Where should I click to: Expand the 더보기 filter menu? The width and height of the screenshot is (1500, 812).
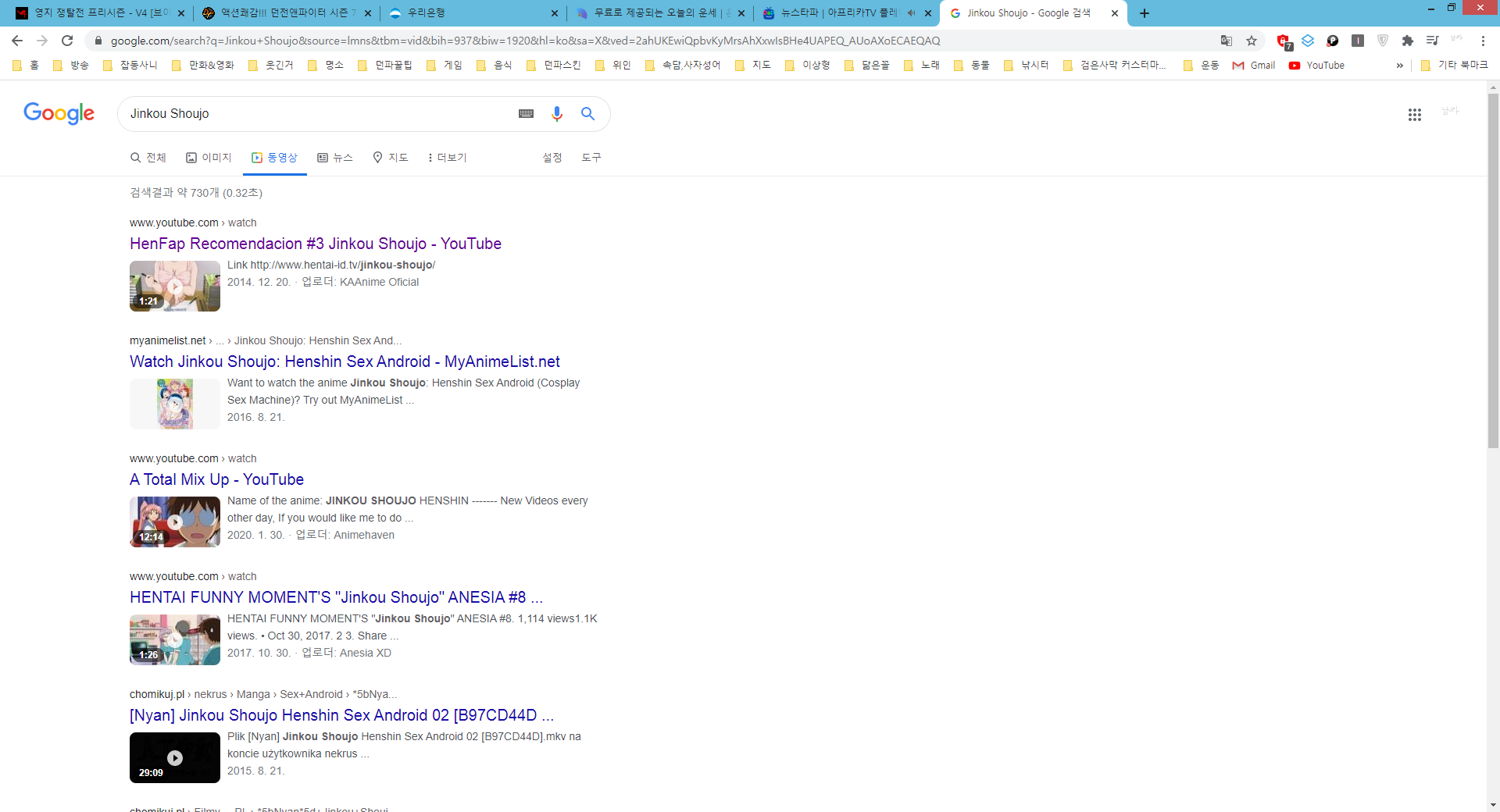447,158
